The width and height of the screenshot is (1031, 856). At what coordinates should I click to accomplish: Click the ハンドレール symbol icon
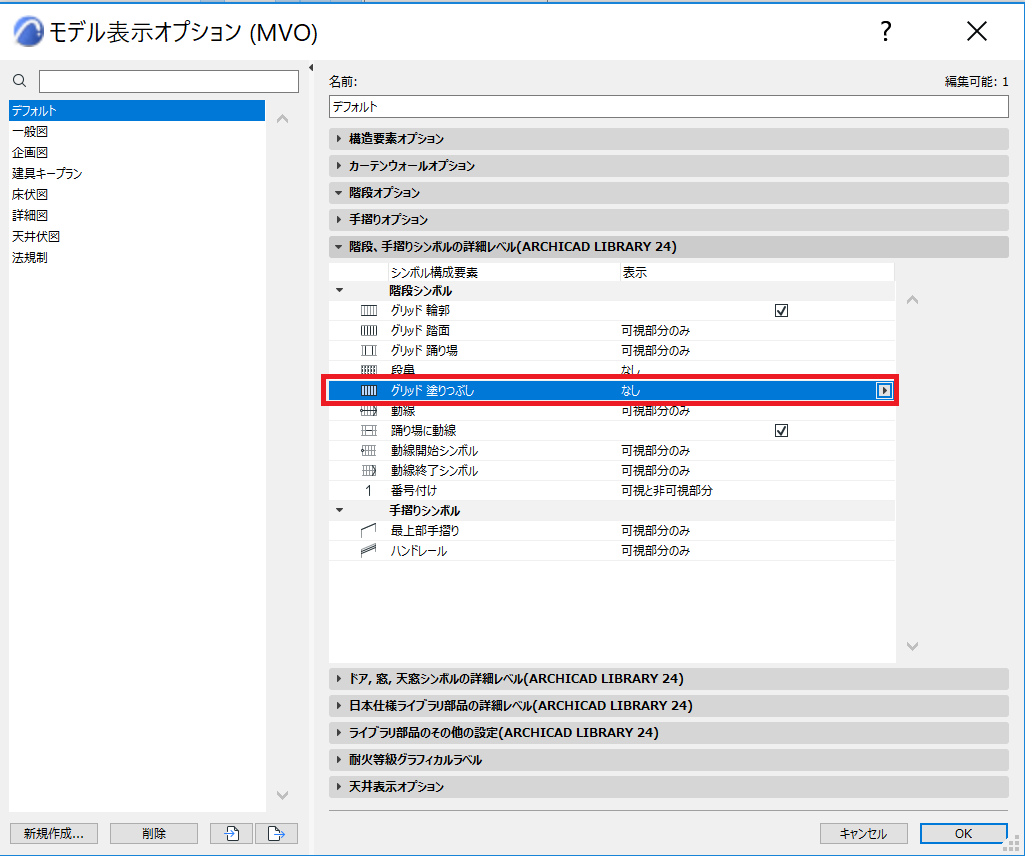(369, 551)
